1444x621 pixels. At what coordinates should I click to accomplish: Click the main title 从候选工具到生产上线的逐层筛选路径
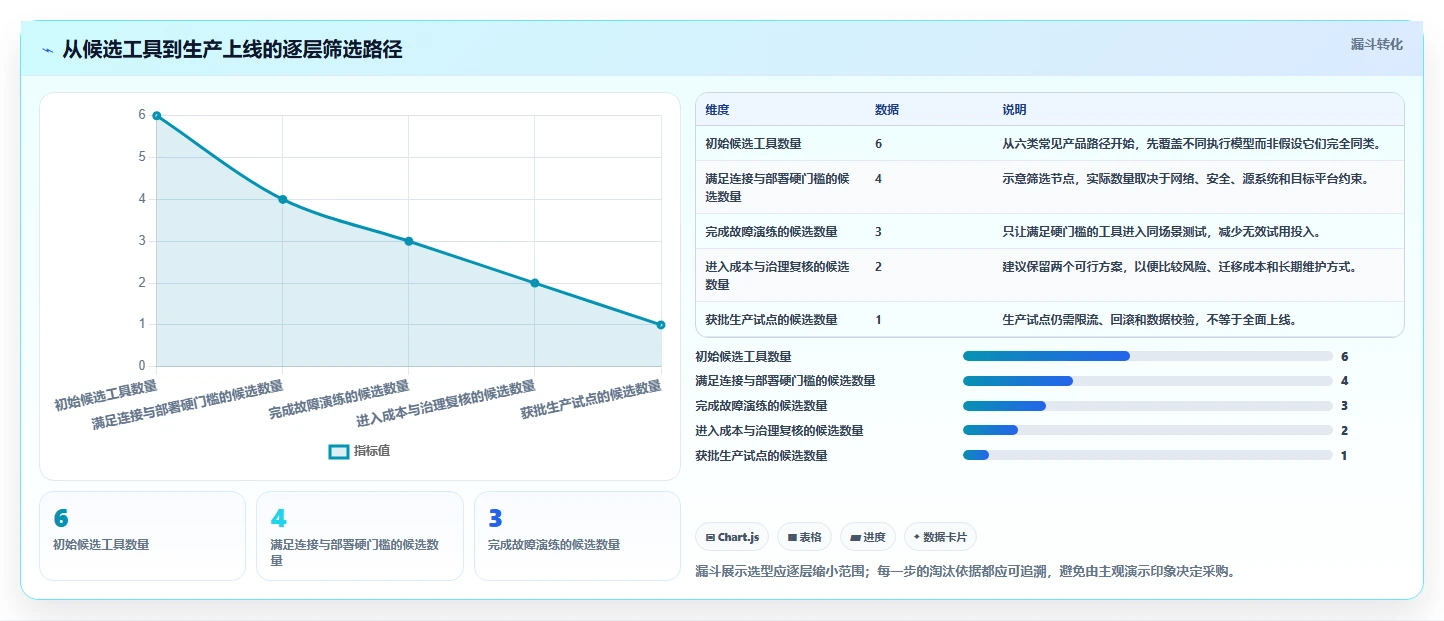[232, 49]
